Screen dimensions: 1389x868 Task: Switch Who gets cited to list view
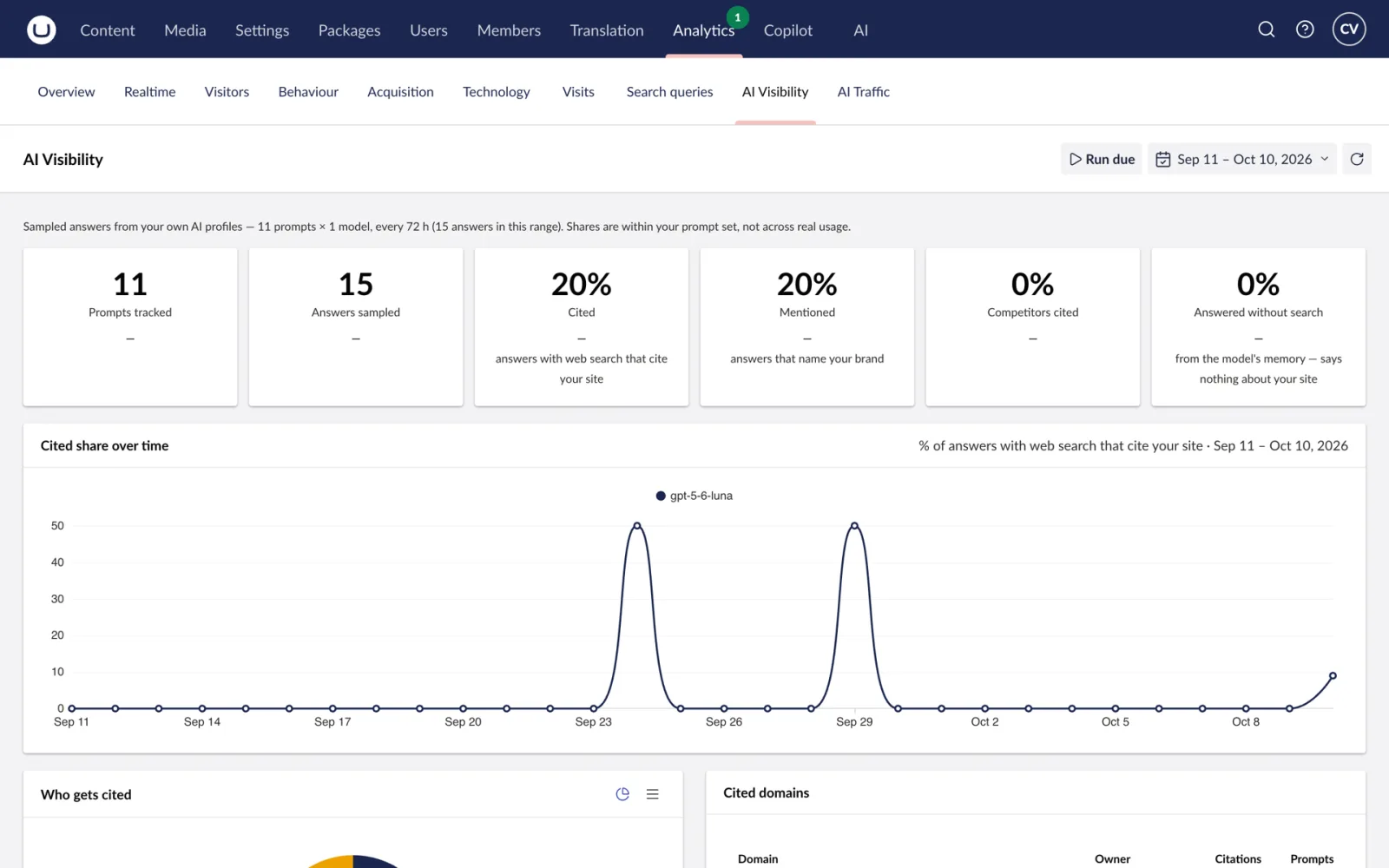[653, 794]
